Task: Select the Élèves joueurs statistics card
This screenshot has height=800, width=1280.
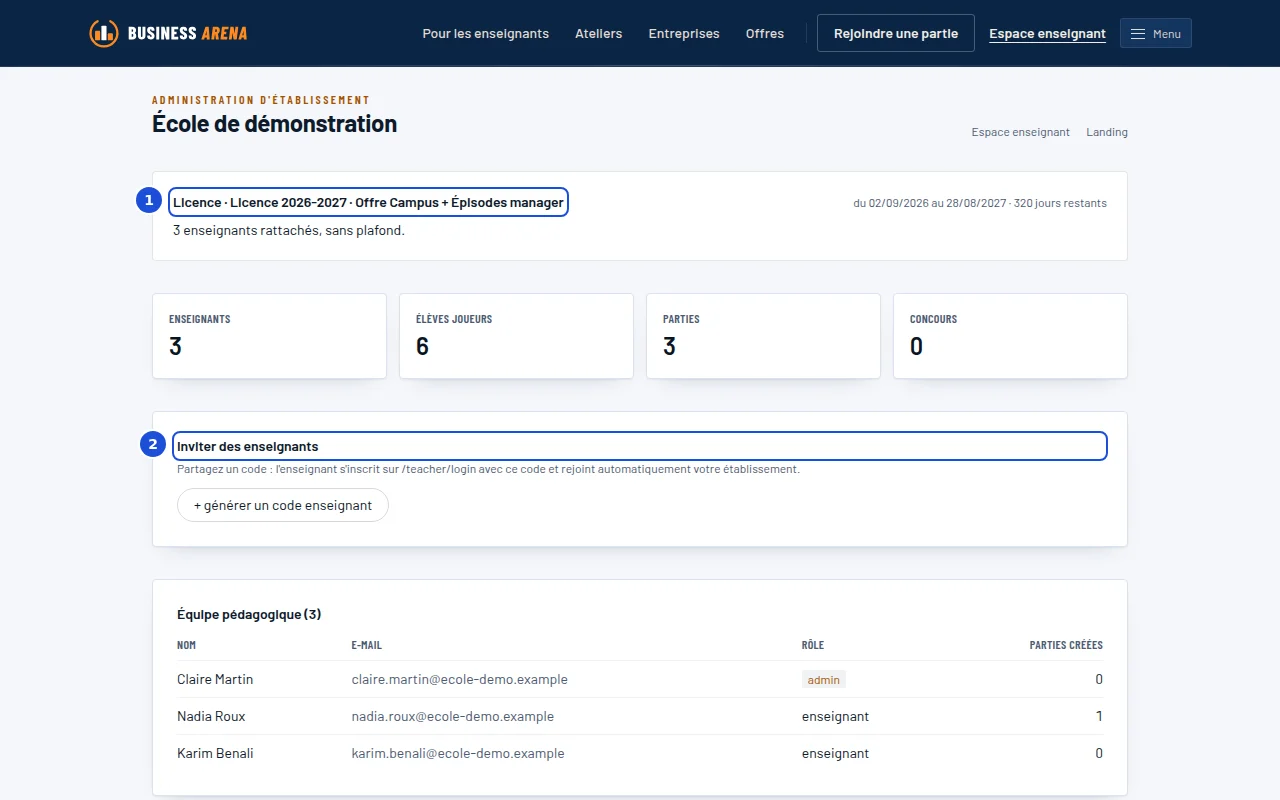Action: [x=517, y=336]
